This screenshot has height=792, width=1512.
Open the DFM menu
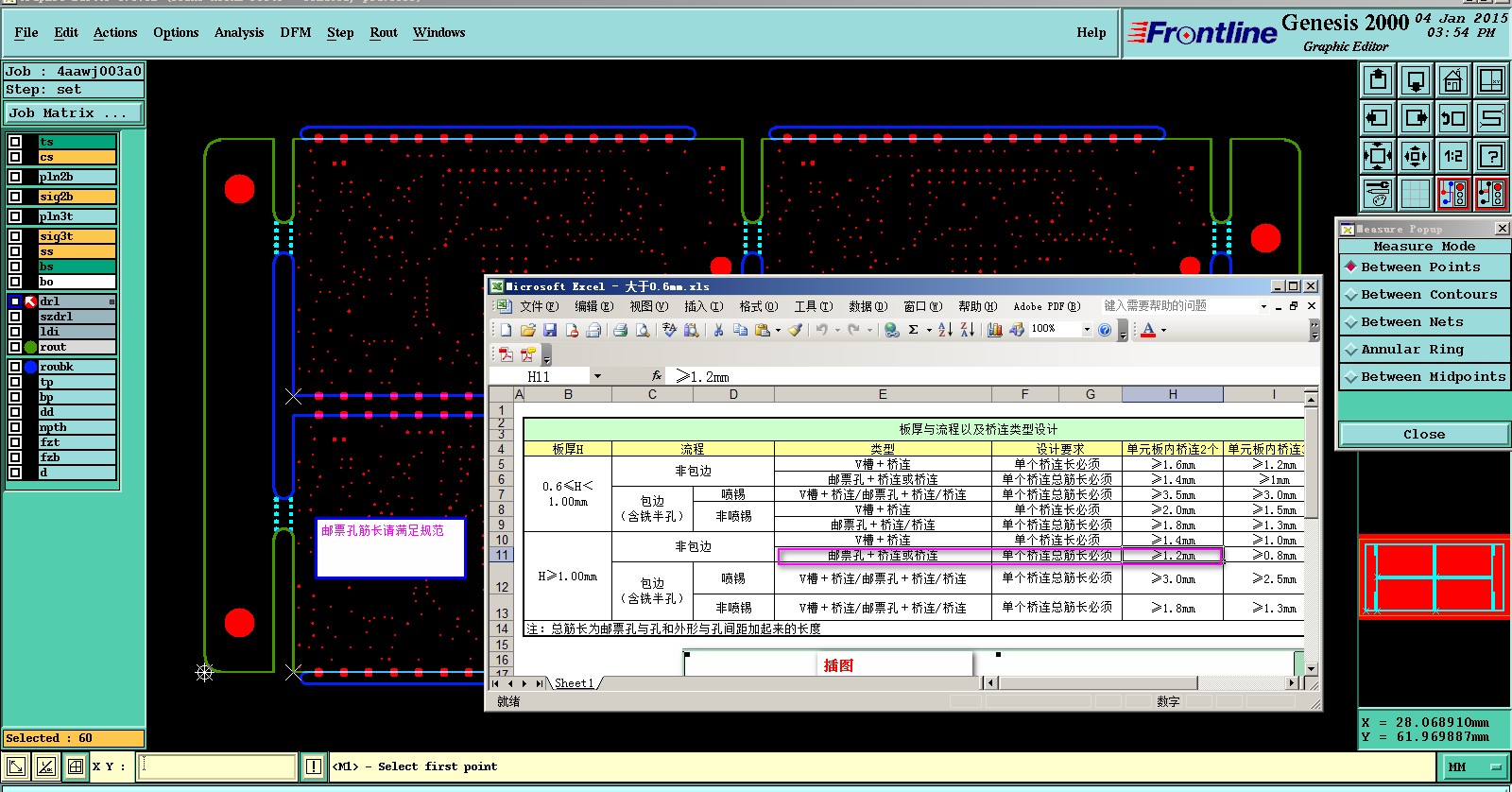point(295,32)
